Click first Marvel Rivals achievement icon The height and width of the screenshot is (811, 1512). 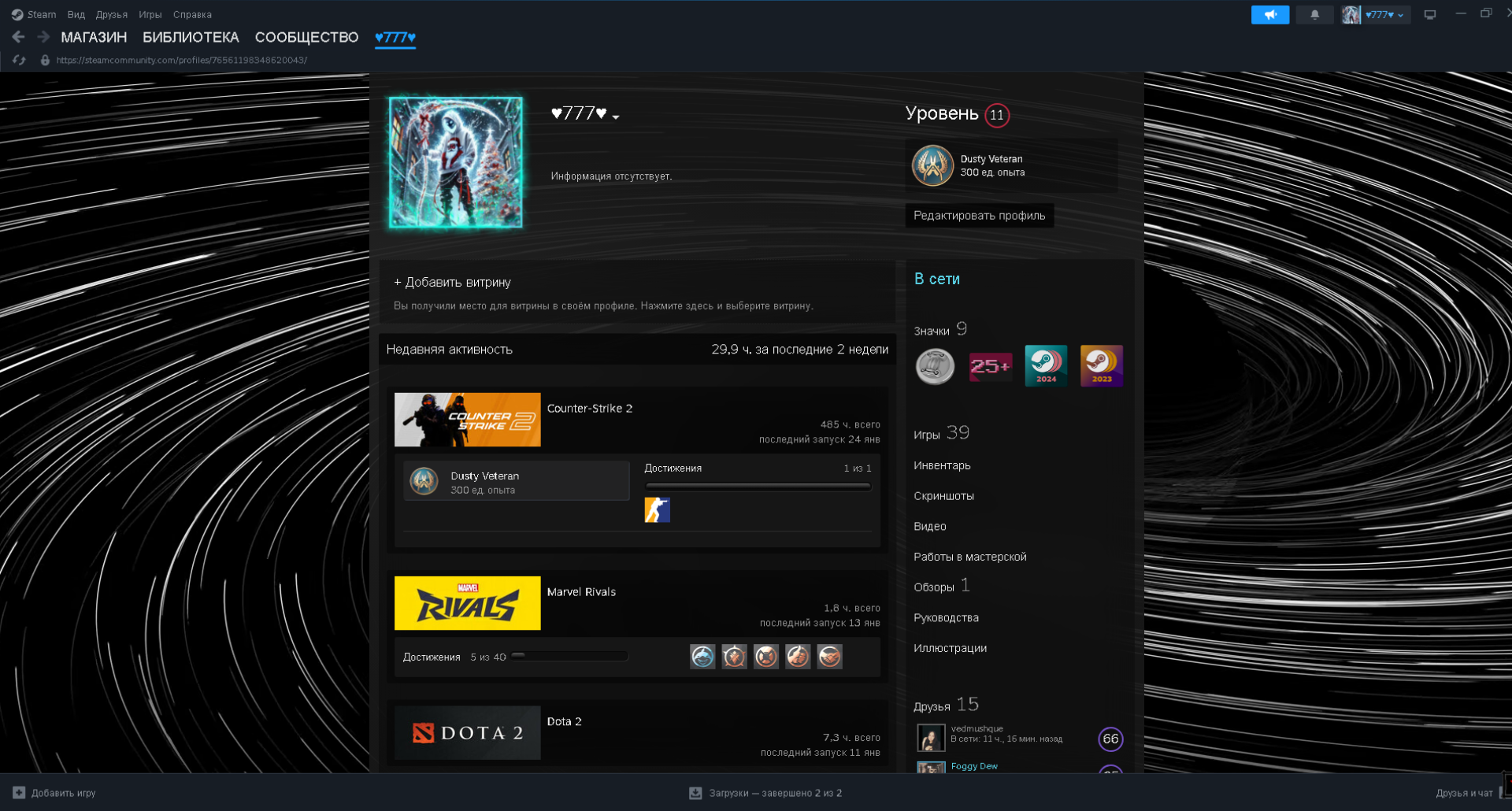point(702,656)
